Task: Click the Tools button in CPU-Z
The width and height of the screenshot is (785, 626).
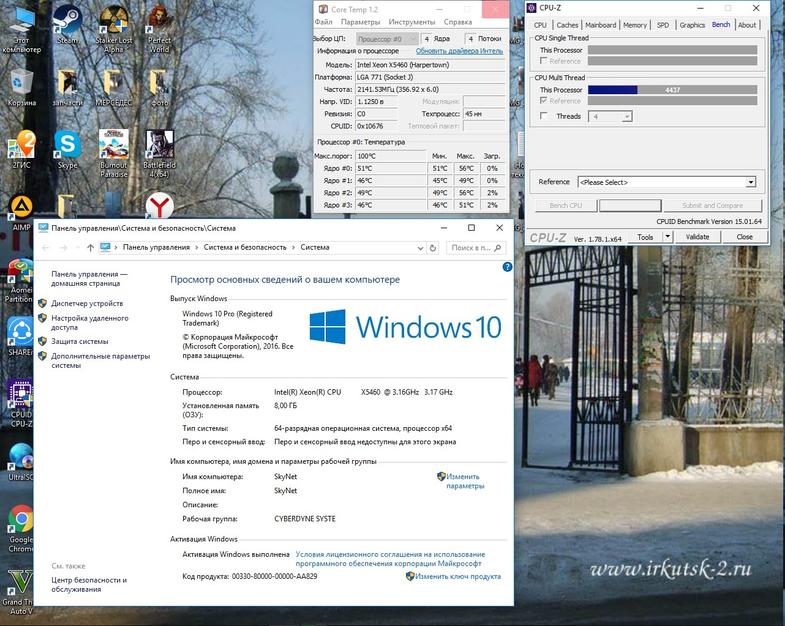Action: point(645,236)
